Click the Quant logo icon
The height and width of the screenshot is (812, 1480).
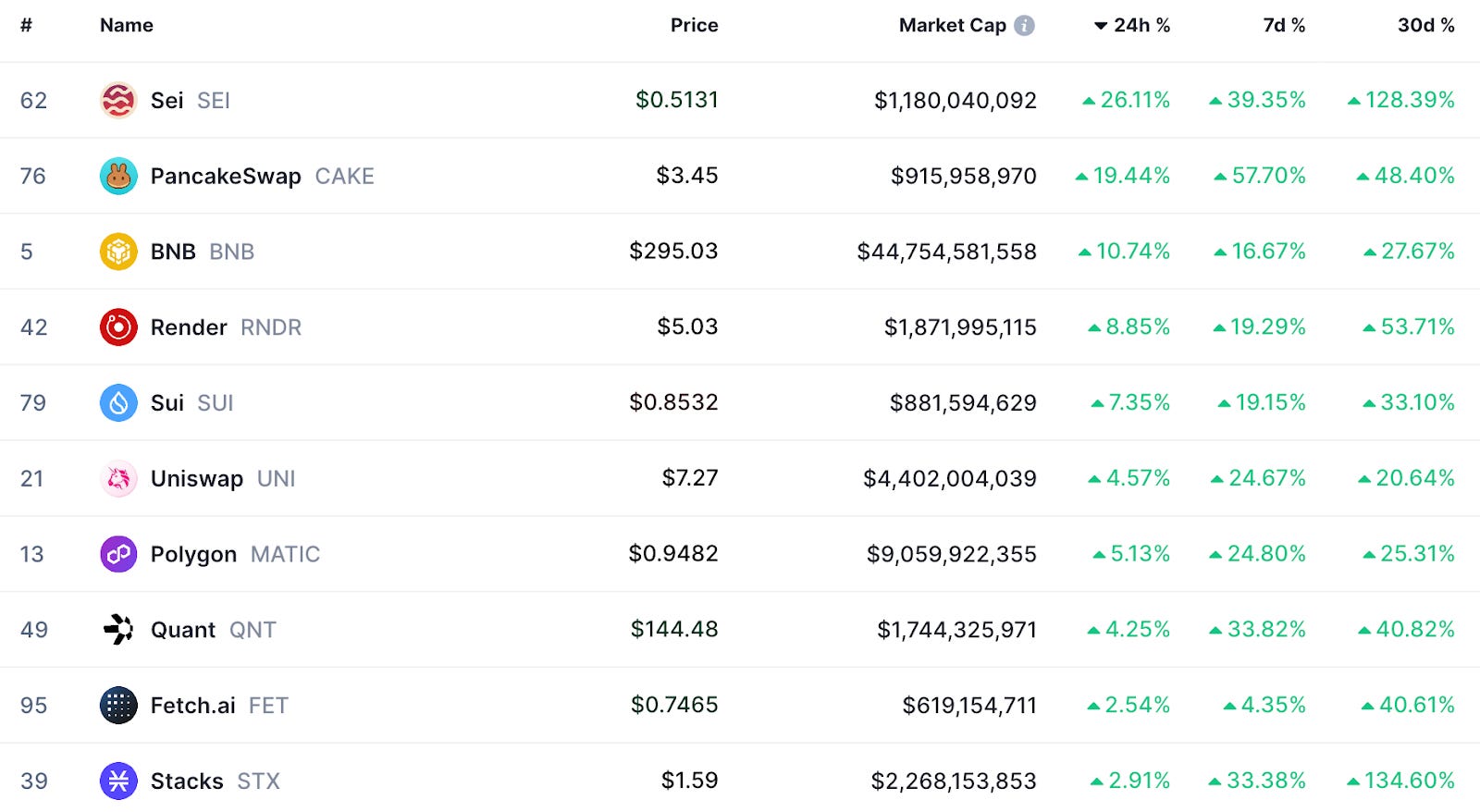118,630
